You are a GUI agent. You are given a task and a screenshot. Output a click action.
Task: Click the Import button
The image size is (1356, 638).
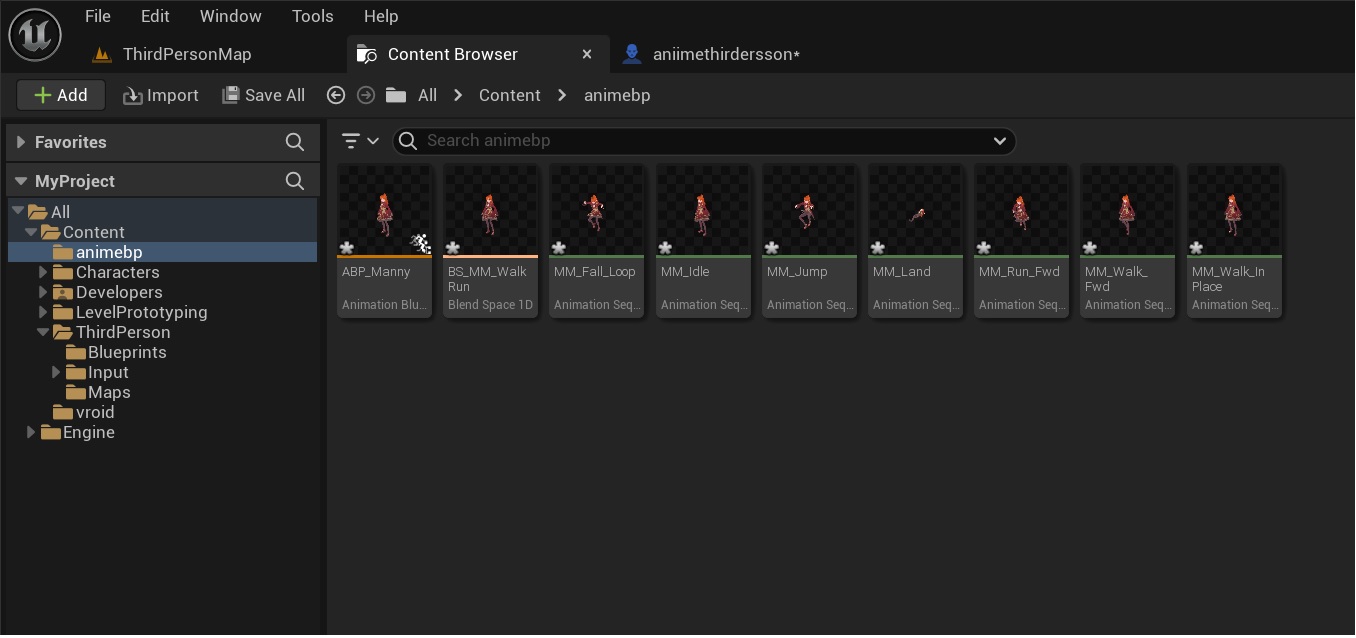(x=161, y=95)
